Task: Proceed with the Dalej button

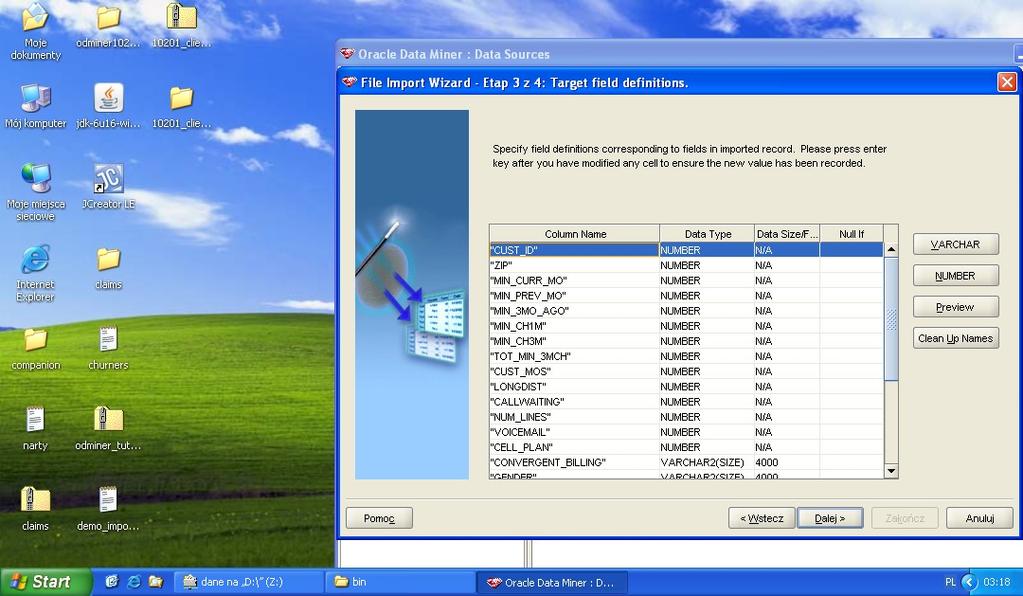Action: (x=830, y=518)
